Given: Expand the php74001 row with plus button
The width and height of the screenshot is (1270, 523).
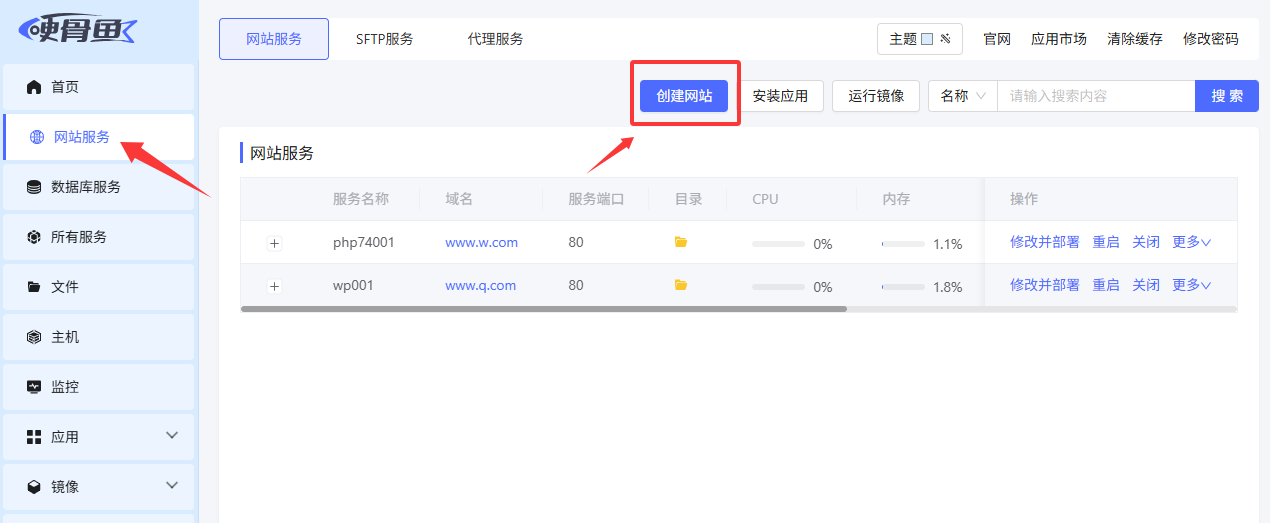Looking at the screenshot, I should [x=275, y=243].
